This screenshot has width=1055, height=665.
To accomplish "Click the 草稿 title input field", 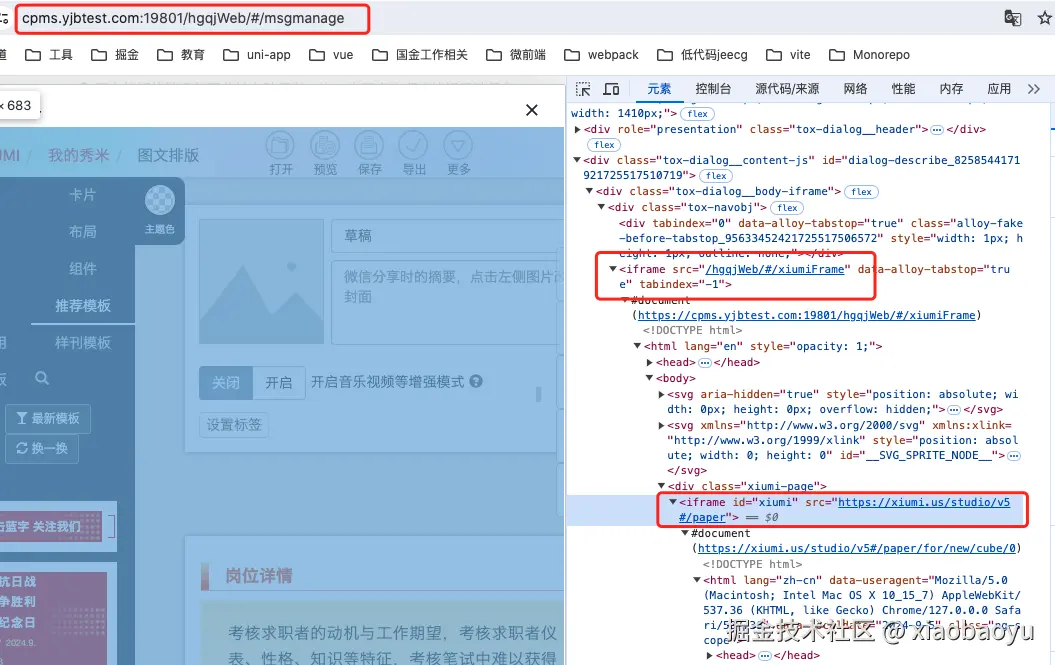I will (x=447, y=236).
